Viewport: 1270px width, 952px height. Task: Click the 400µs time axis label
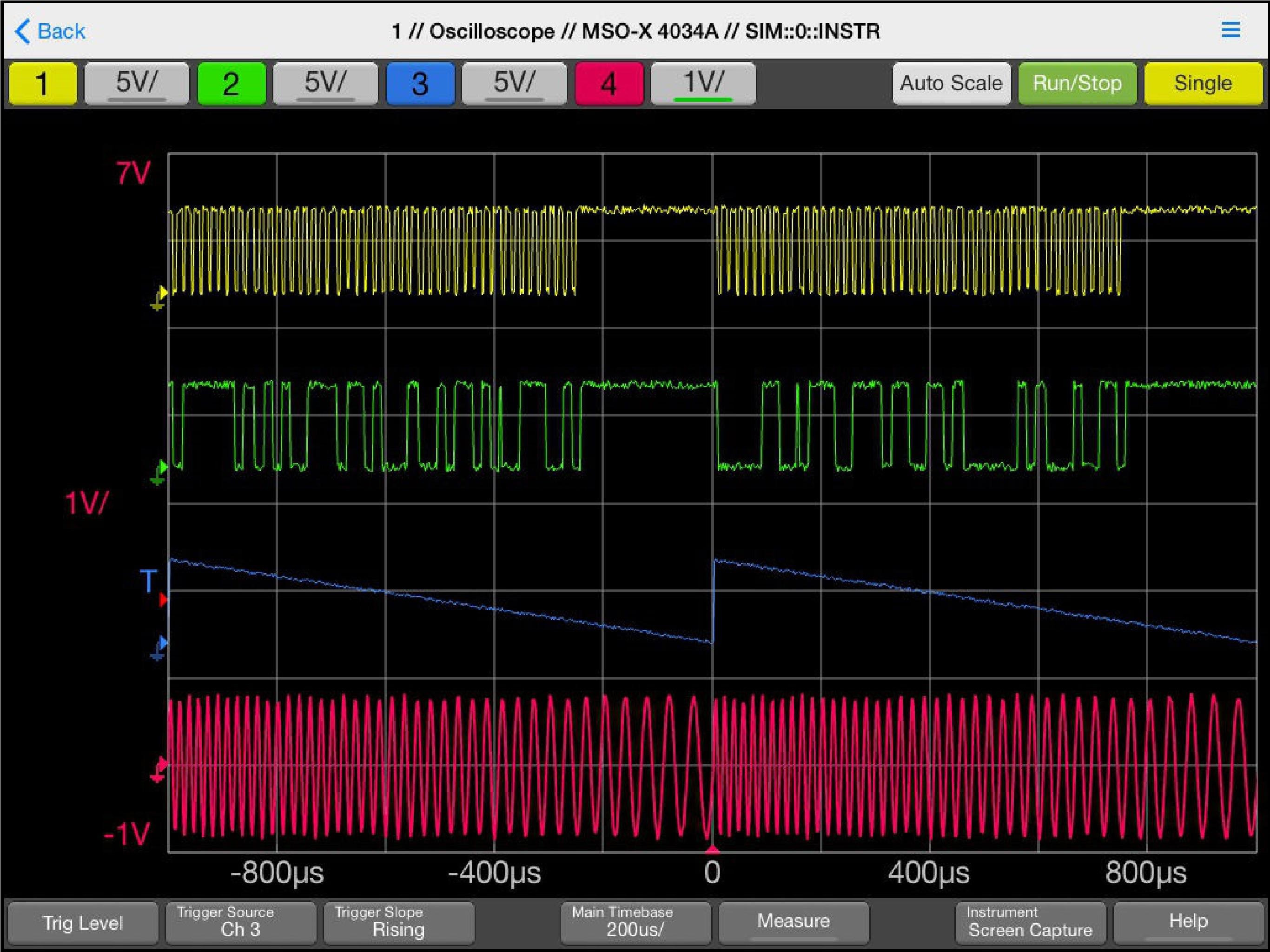(x=929, y=873)
